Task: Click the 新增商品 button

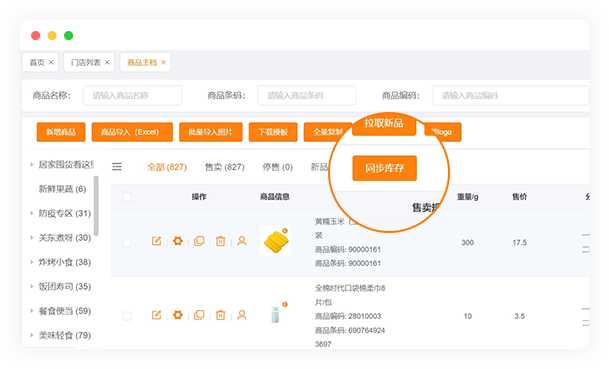Action: point(61,132)
